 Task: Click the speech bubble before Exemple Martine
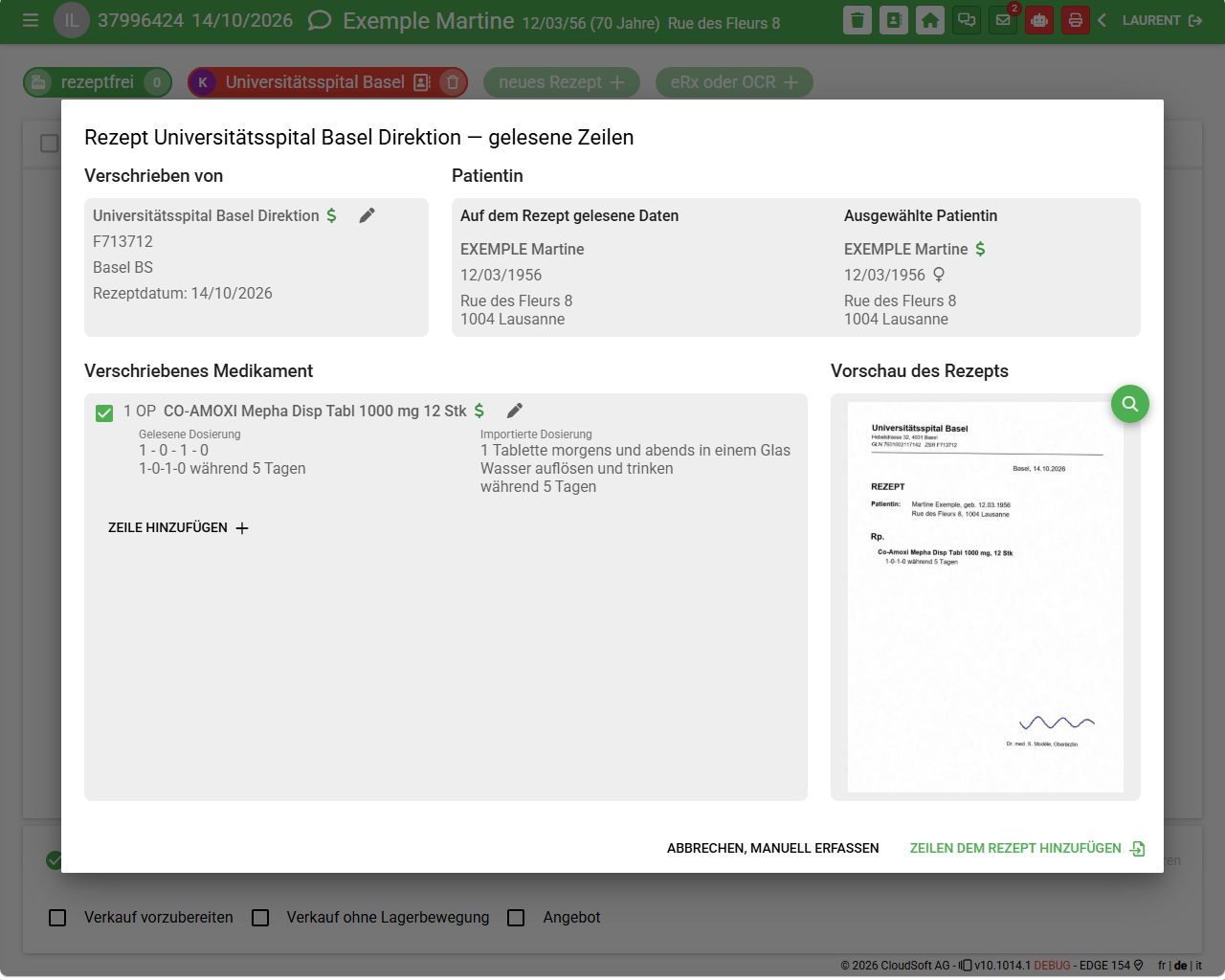(320, 20)
